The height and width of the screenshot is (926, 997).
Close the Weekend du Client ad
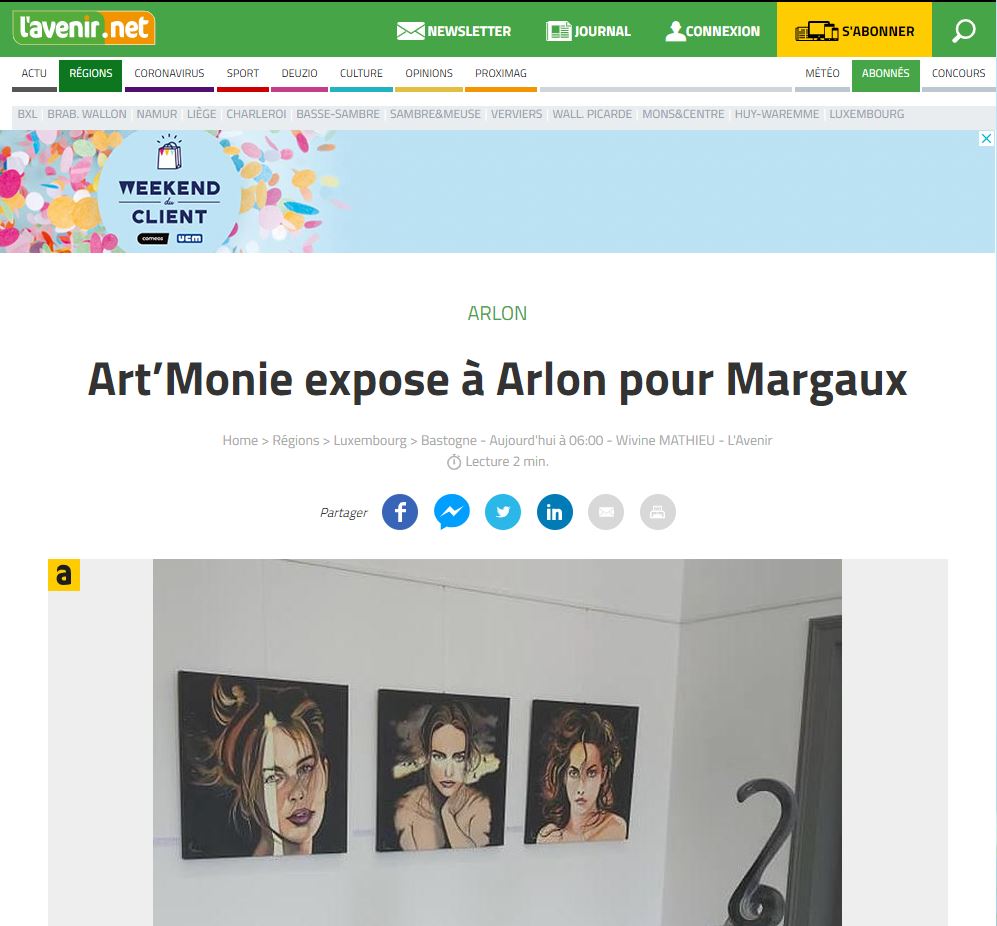(986, 138)
